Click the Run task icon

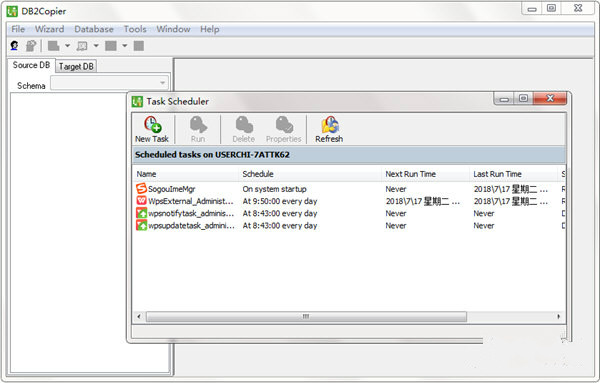click(x=198, y=124)
